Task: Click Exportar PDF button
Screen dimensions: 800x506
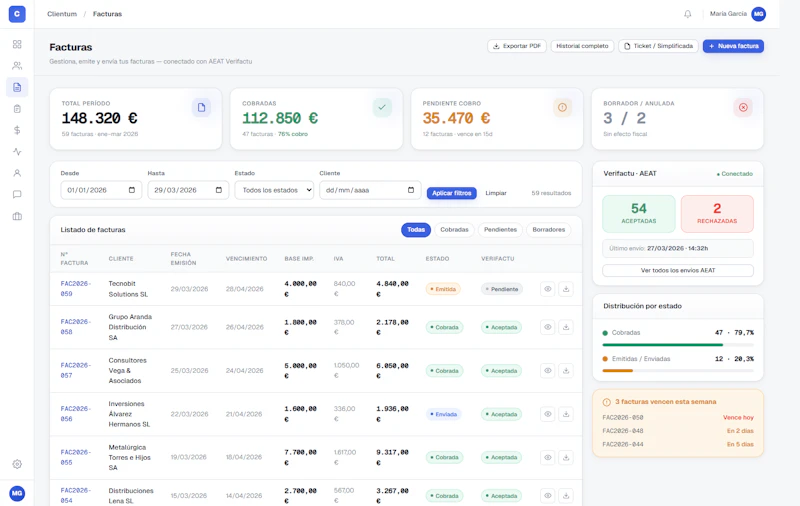Action: point(517,46)
